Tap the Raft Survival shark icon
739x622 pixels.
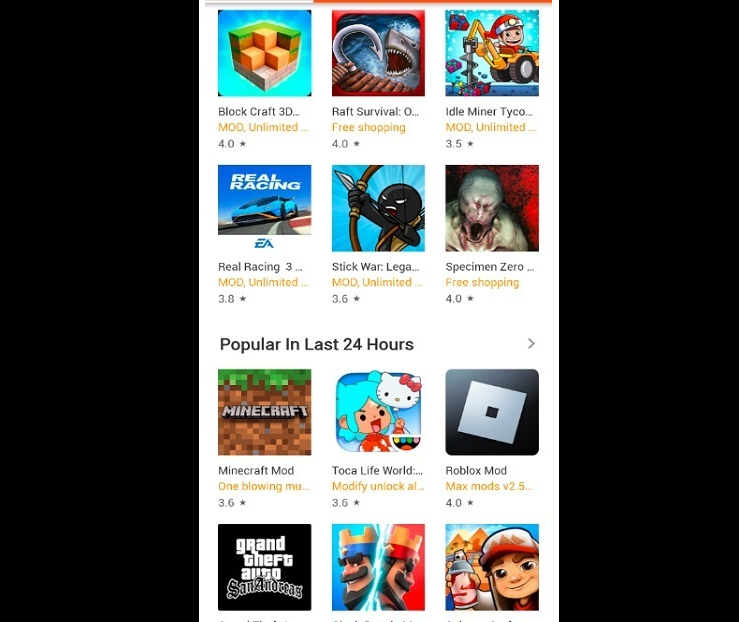[x=378, y=53]
